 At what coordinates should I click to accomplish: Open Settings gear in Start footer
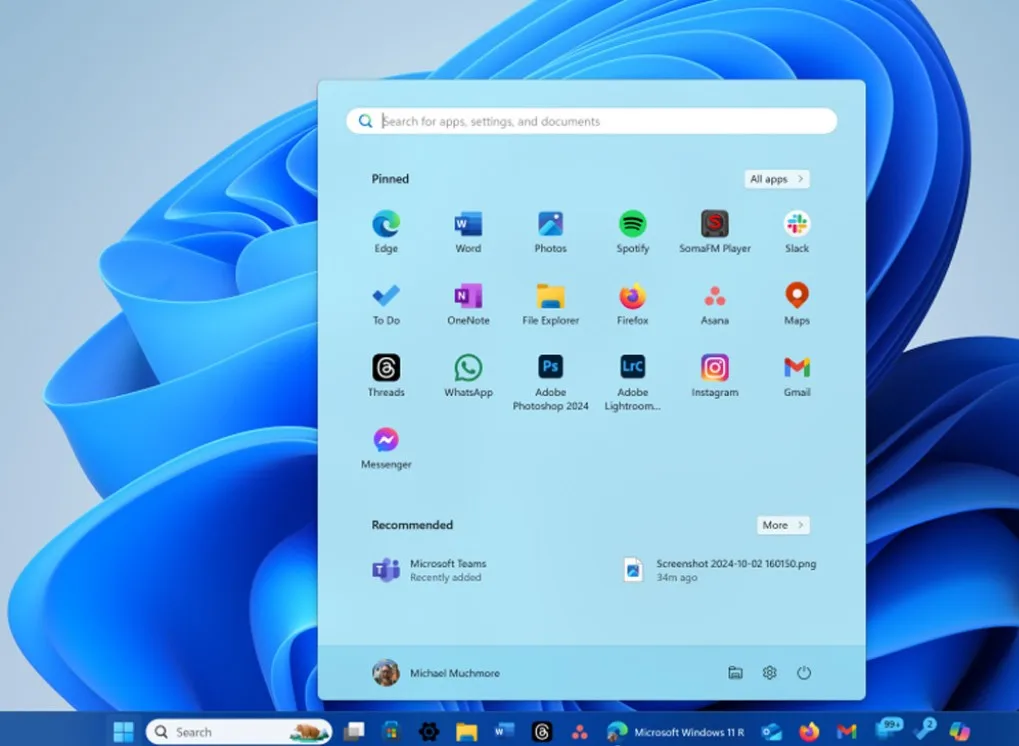(769, 673)
